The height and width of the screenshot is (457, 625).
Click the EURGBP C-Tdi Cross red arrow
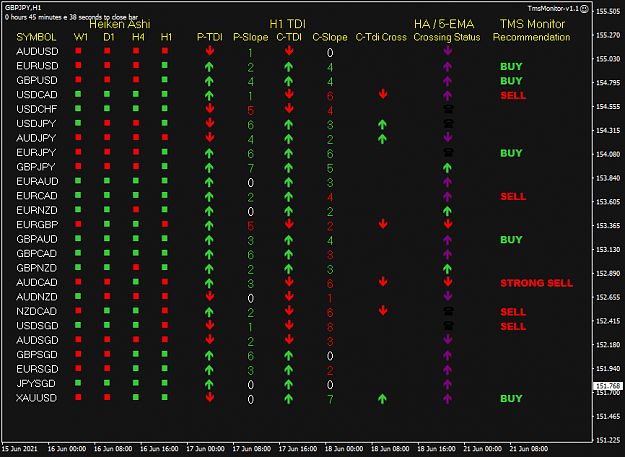tap(383, 224)
